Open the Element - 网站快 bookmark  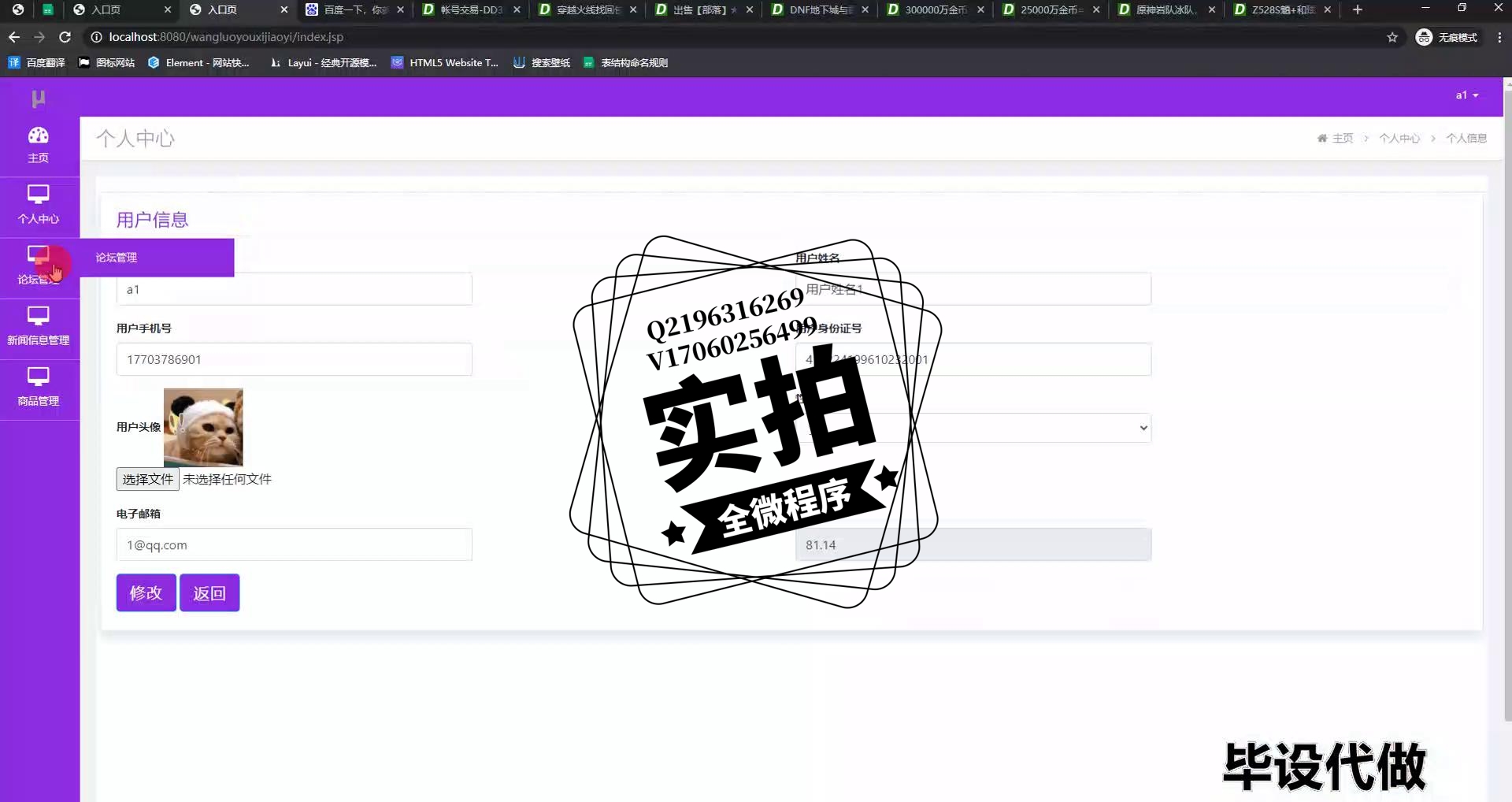pyautogui.click(x=198, y=63)
